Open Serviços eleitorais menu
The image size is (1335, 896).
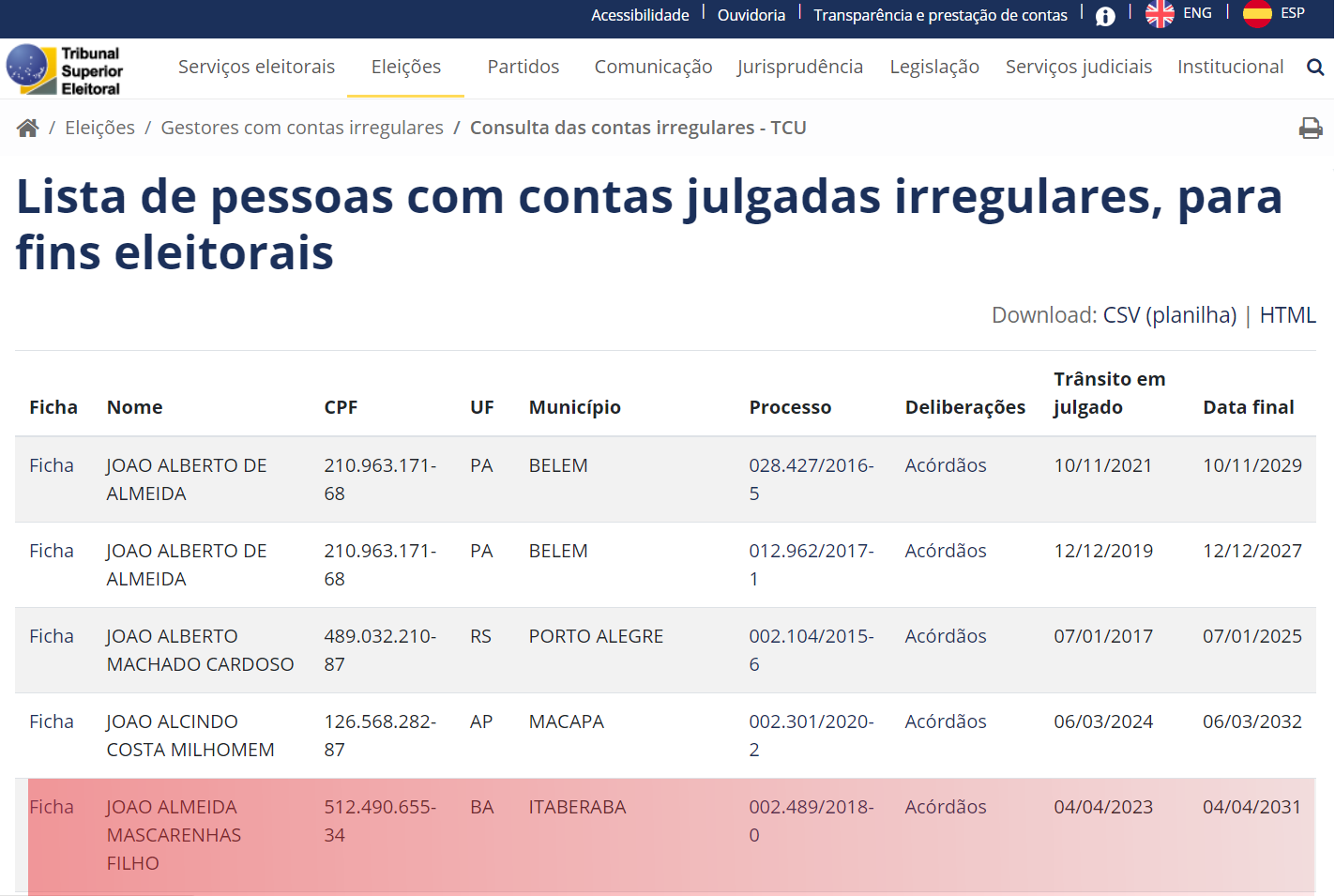click(256, 67)
